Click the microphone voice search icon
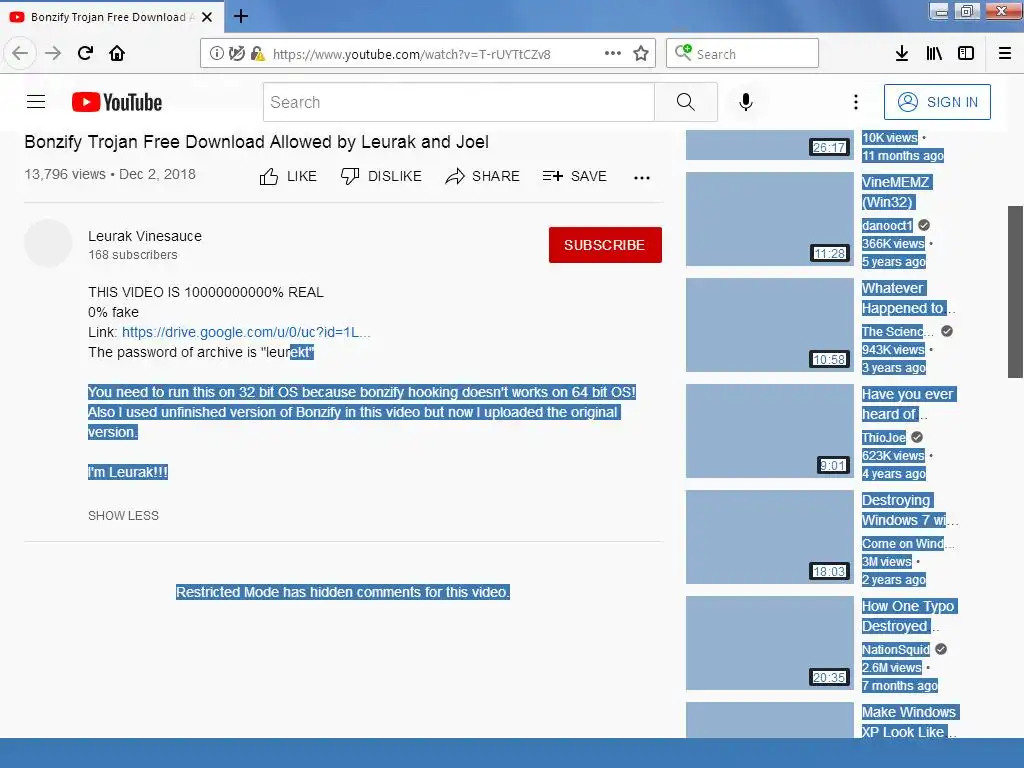Image resolution: width=1024 pixels, height=768 pixels. [746, 103]
